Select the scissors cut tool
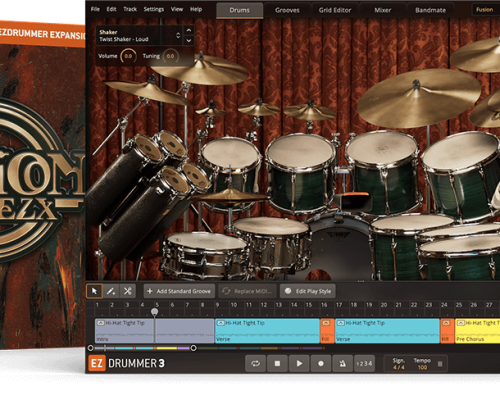500x400 pixels. coord(127,291)
